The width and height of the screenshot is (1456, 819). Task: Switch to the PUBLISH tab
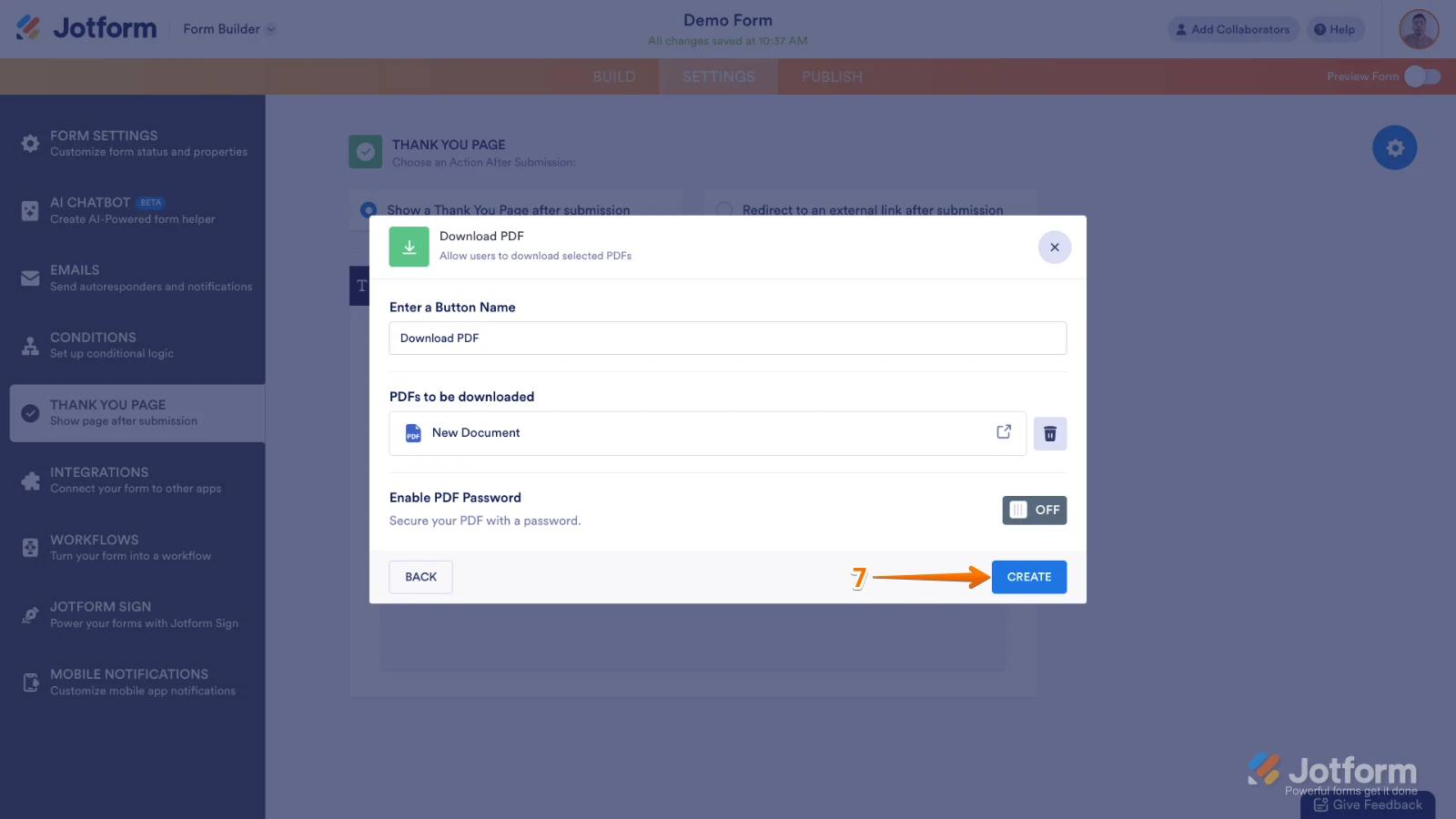(832, 77)
